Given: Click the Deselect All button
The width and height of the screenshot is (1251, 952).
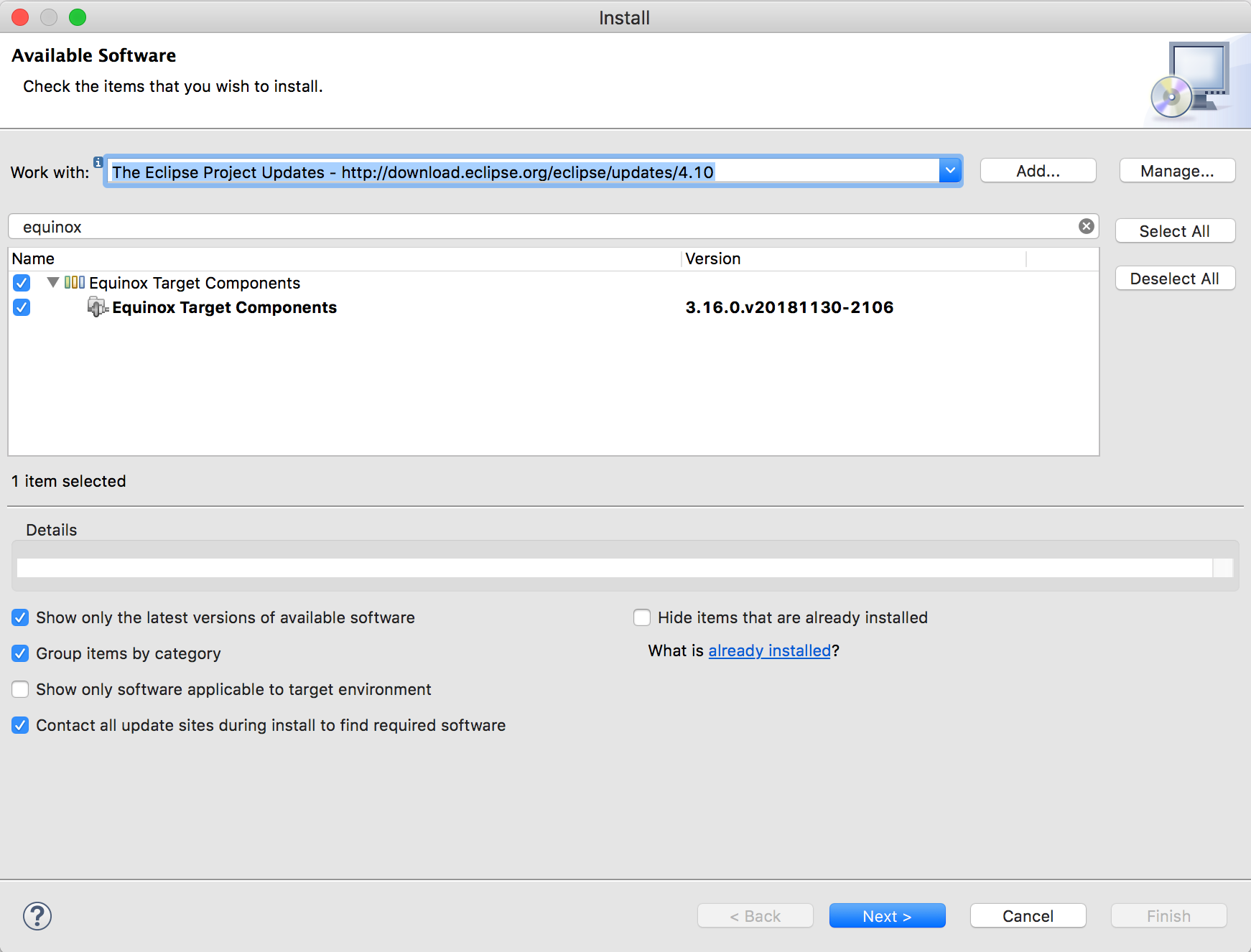Looking at the screenshot, I should (x=1175, y=279).
